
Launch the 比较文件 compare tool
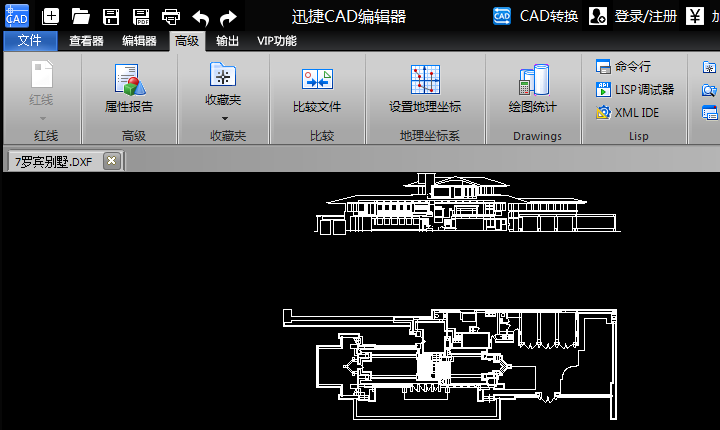[317, 90]
